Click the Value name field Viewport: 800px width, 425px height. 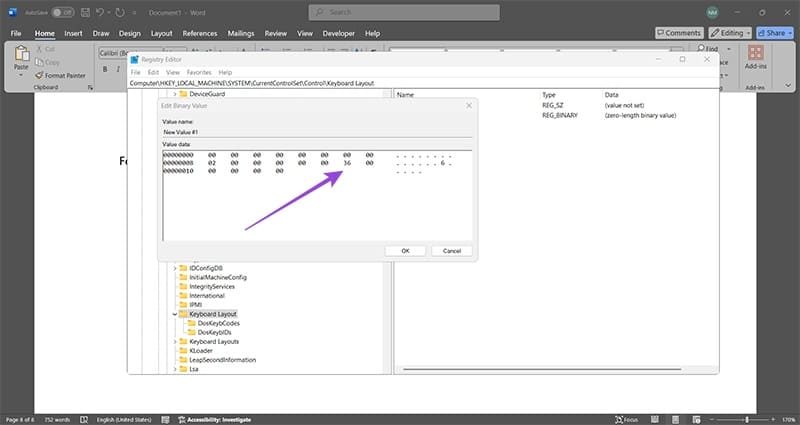(317, 132)
